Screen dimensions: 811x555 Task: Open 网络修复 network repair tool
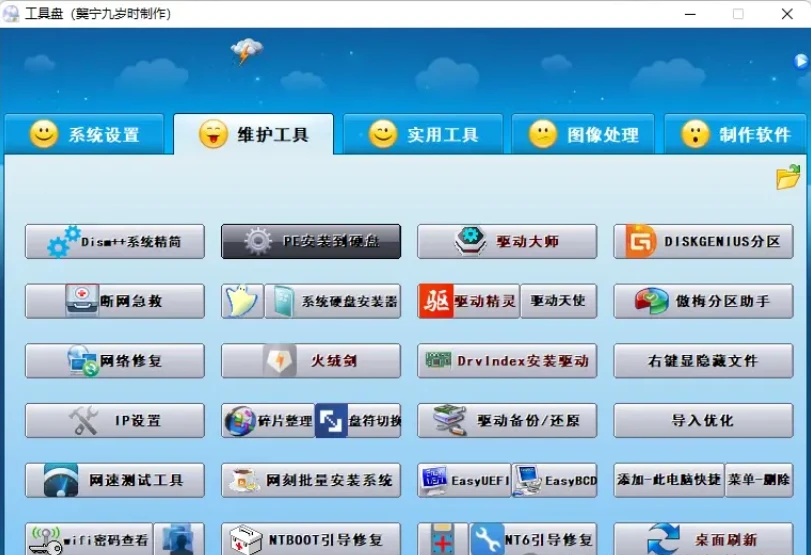115,361
